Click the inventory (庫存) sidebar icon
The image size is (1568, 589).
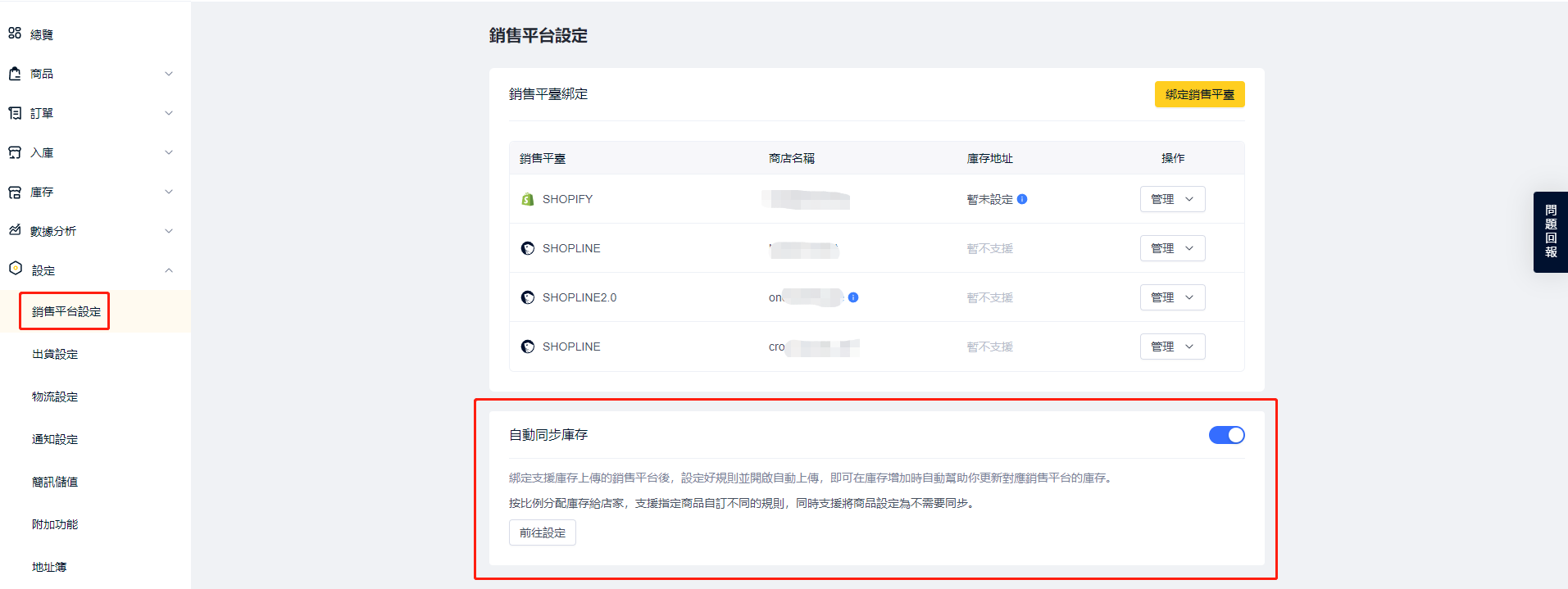tap(15, 192)
